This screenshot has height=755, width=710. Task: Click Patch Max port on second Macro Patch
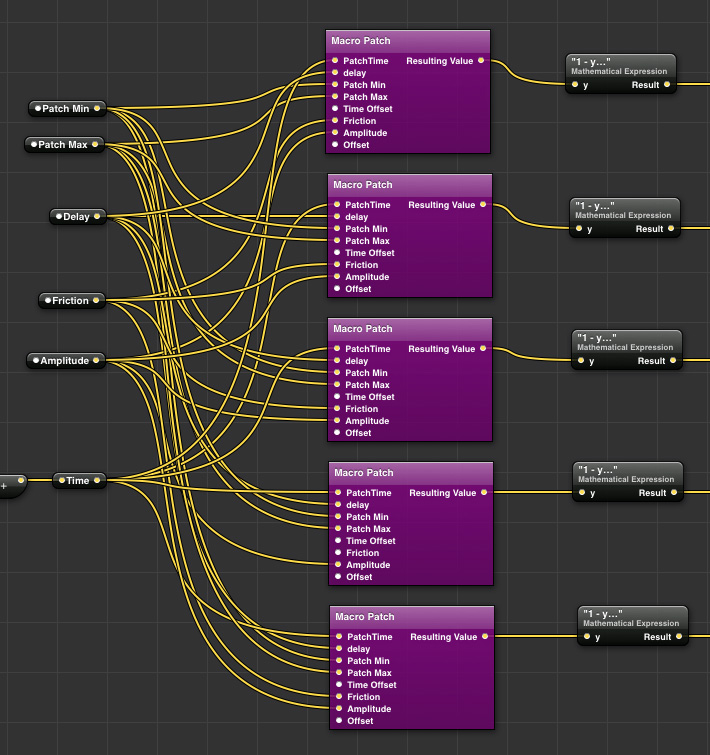coord(337,241)
